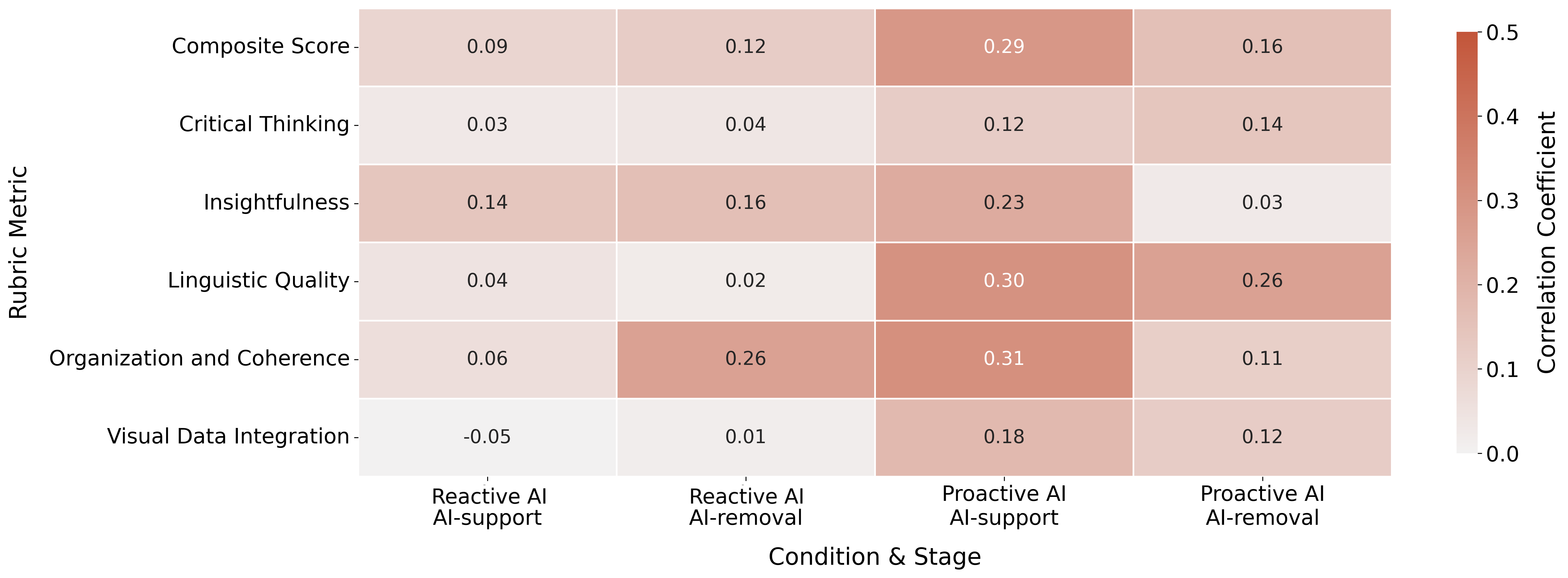
Task: Click the 0.29 Composite Score heatmap cell
Action: tap(1004, 47)
